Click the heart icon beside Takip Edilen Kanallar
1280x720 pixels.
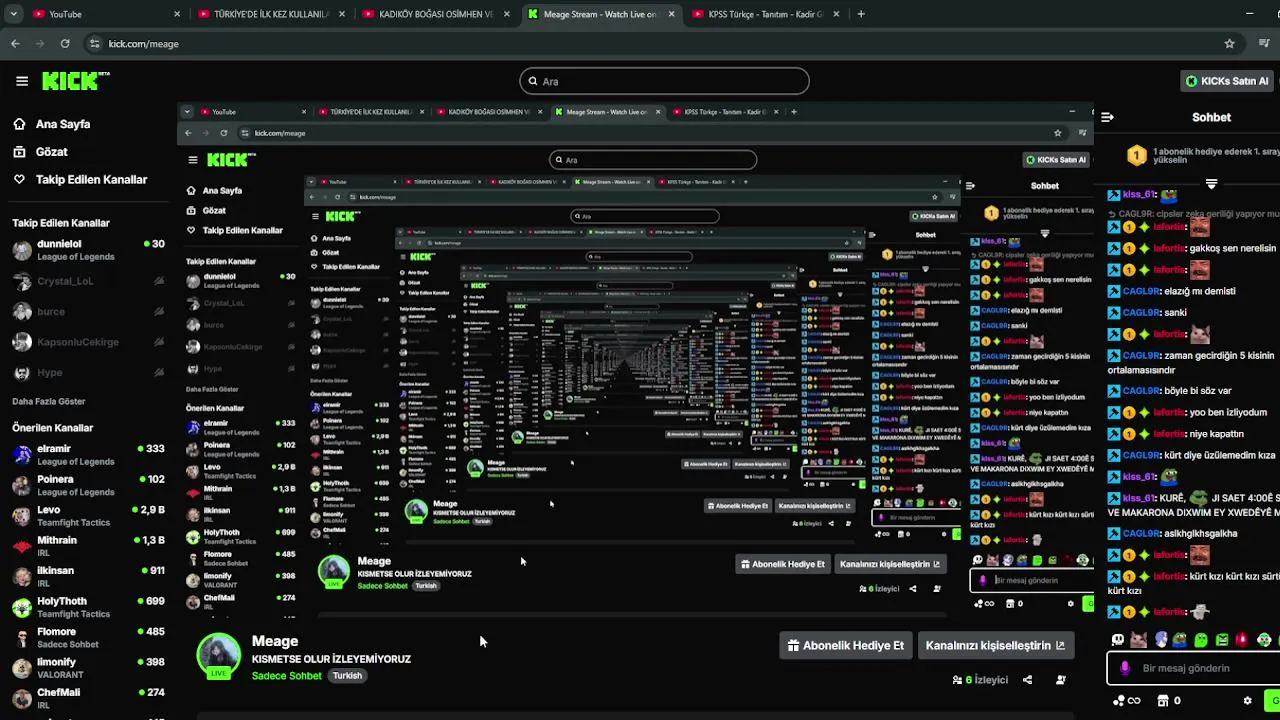click(x=19, y=180)
